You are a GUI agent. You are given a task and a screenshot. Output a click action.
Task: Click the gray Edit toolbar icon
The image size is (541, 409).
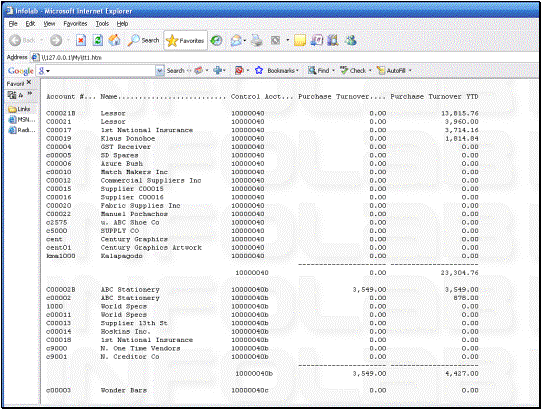tap(275, 41)
